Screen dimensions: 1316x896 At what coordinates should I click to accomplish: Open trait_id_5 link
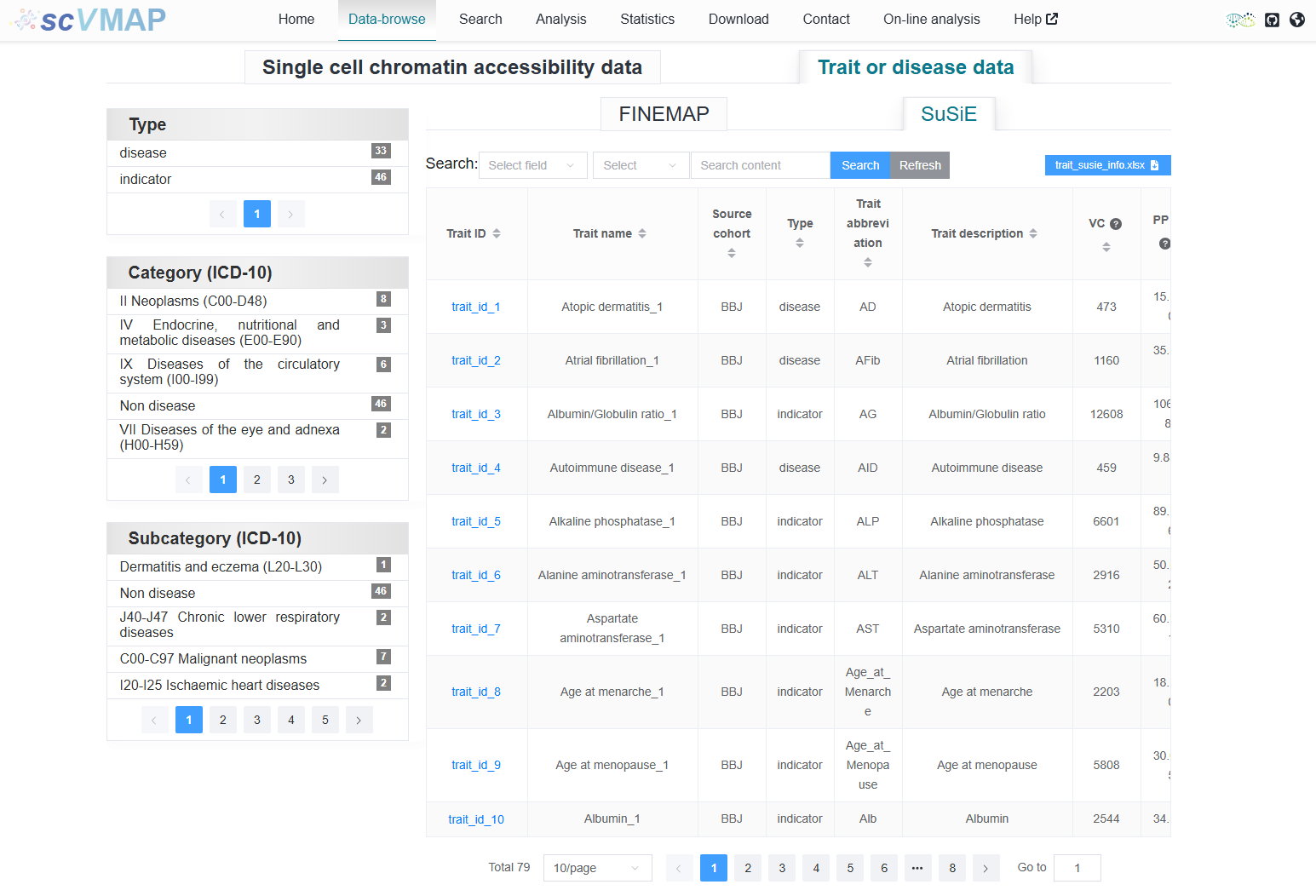pos(476,521)
